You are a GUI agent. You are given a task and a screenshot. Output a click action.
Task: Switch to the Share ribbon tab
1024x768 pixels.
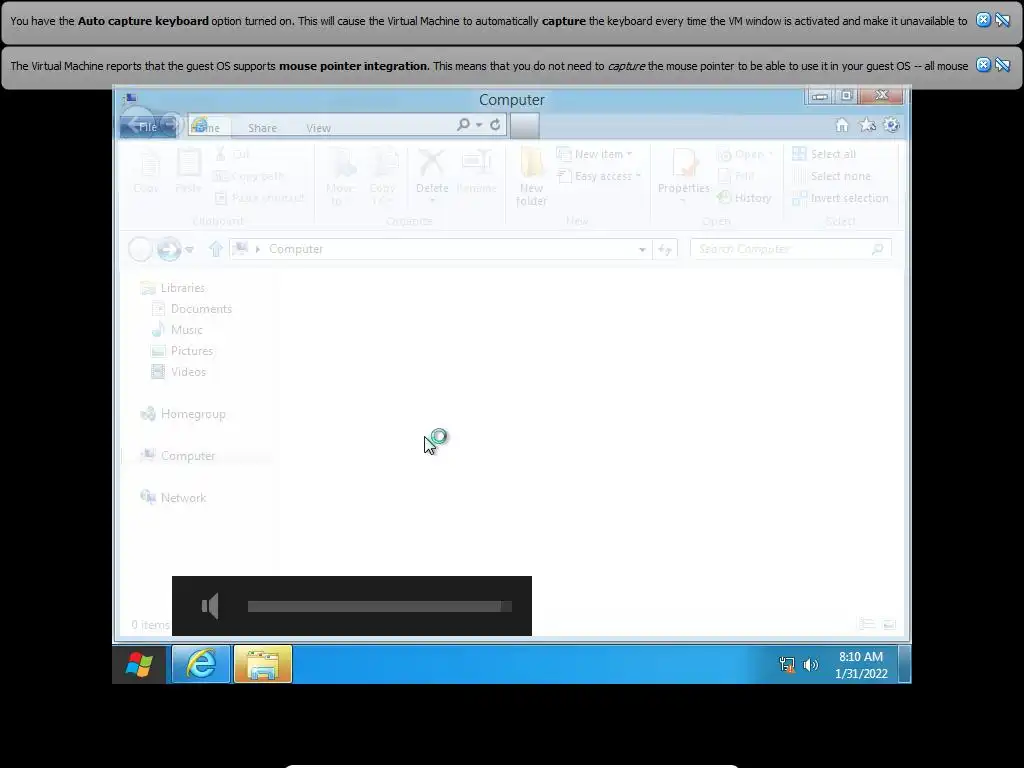[263, 128]
